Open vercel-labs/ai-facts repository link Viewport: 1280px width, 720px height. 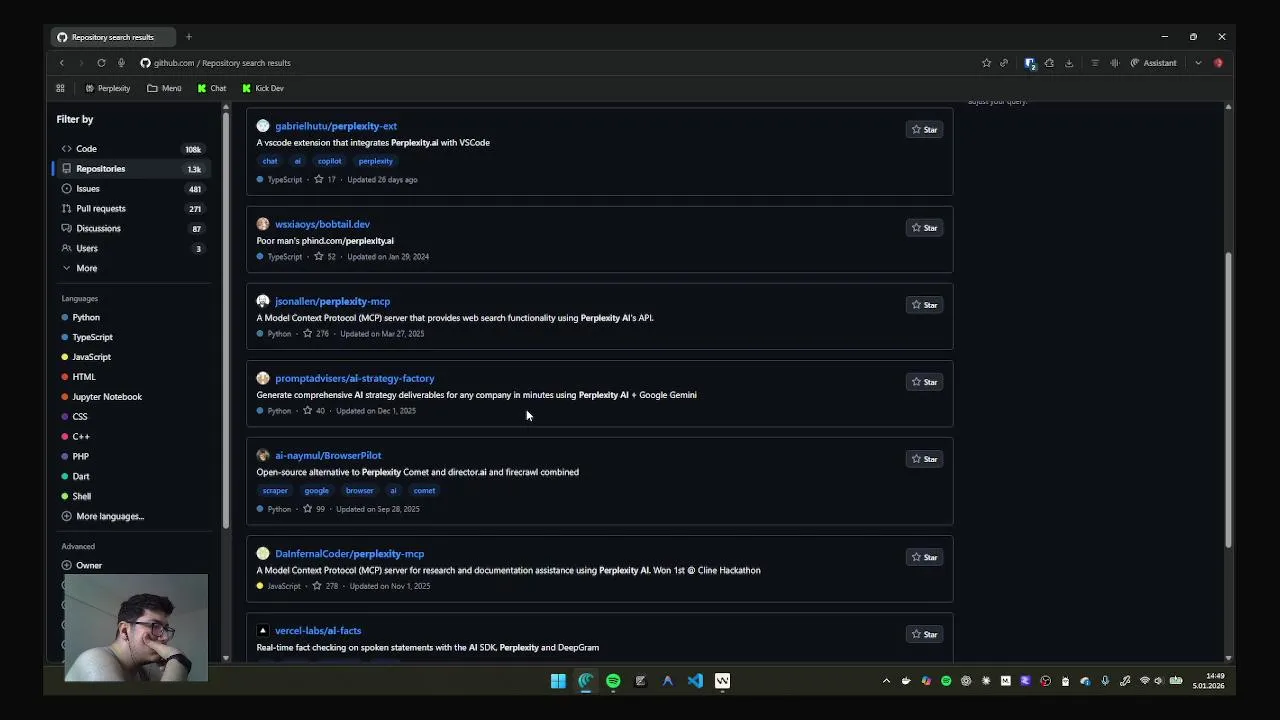(x=318, y=630)
